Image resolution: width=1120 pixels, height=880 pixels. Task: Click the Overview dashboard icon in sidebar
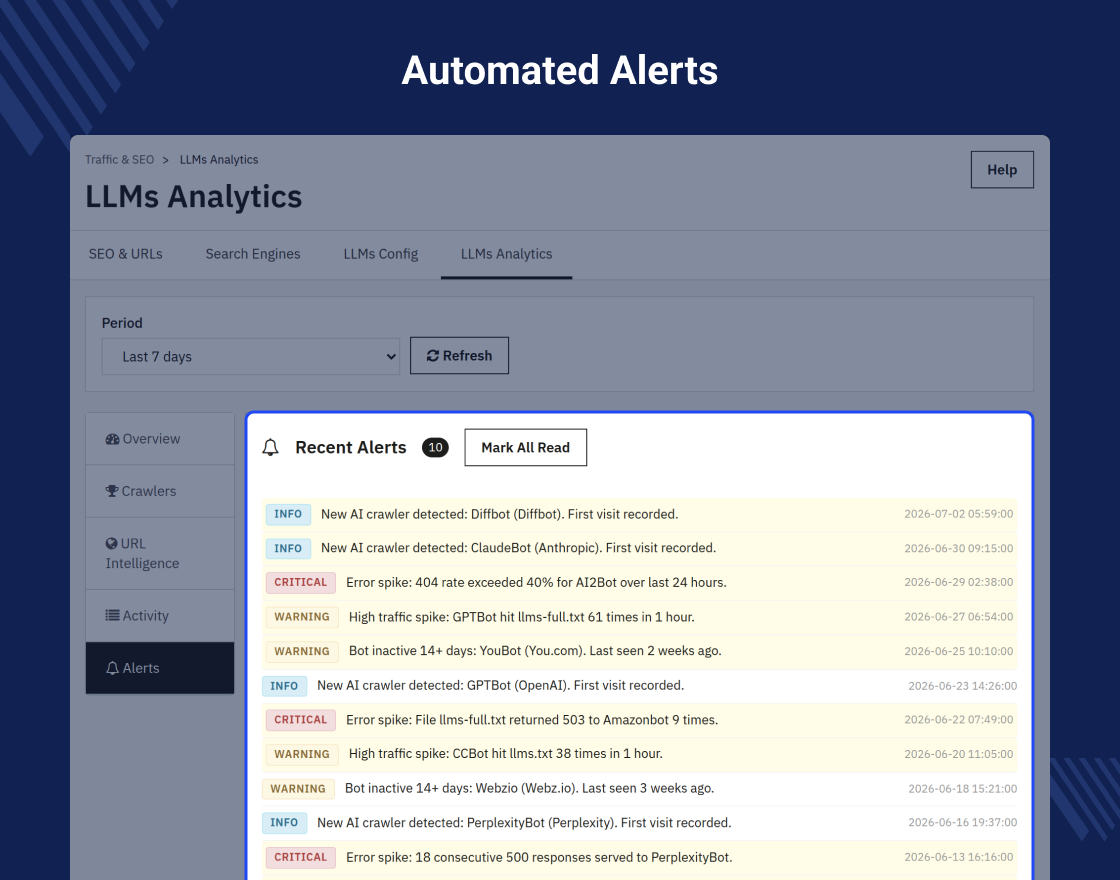(x=112, y=439)
